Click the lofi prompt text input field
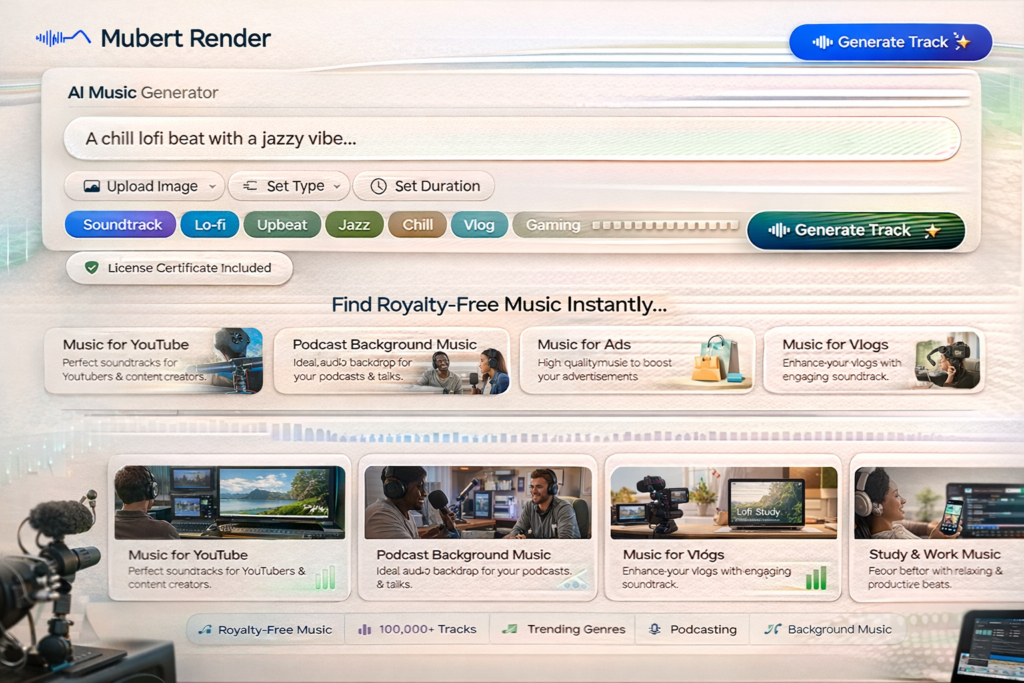The image size is (1024, 683). pyautogui.click(x=512, y=138)
